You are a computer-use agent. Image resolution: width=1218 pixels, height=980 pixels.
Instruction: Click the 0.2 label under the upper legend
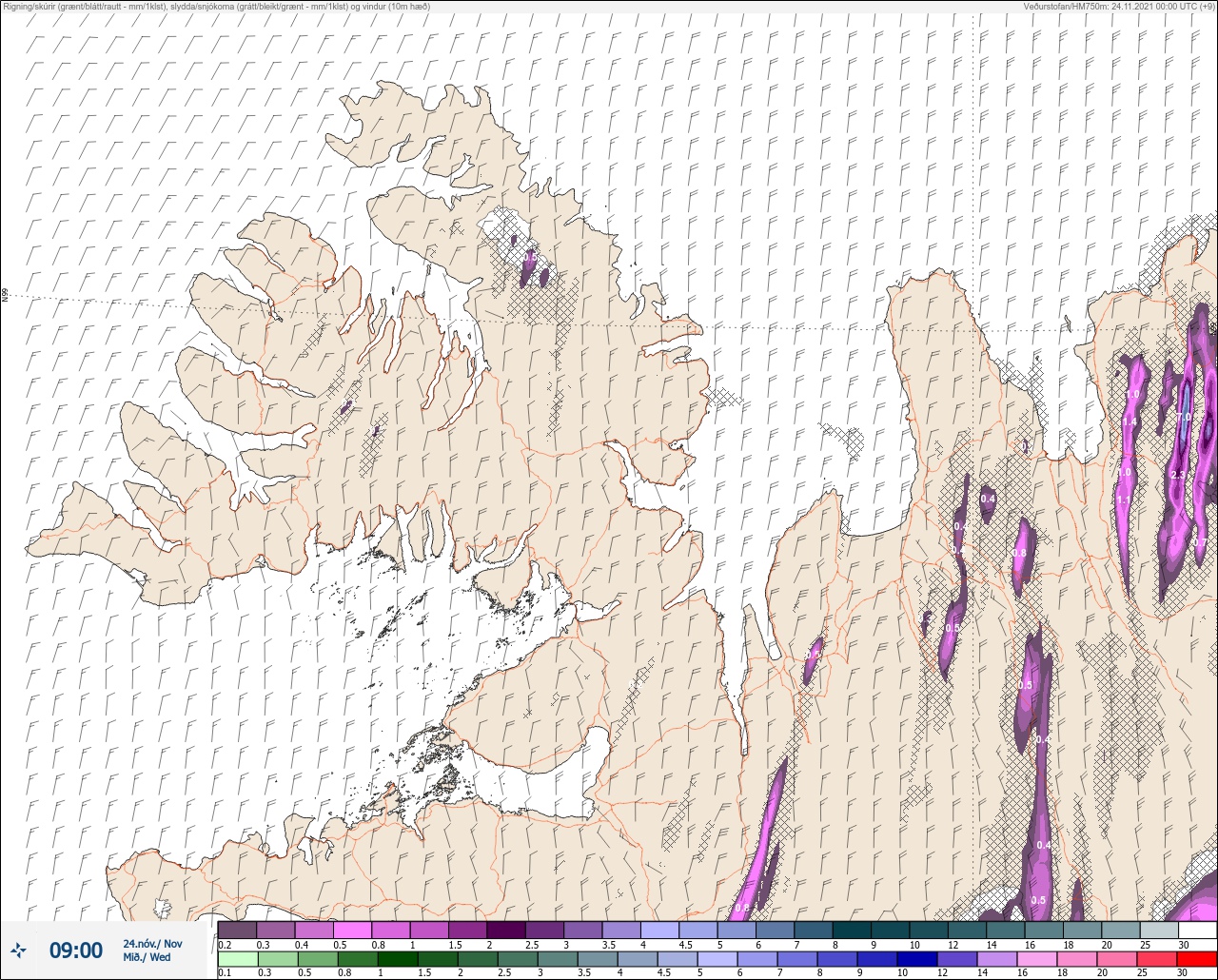pos(225,944)
